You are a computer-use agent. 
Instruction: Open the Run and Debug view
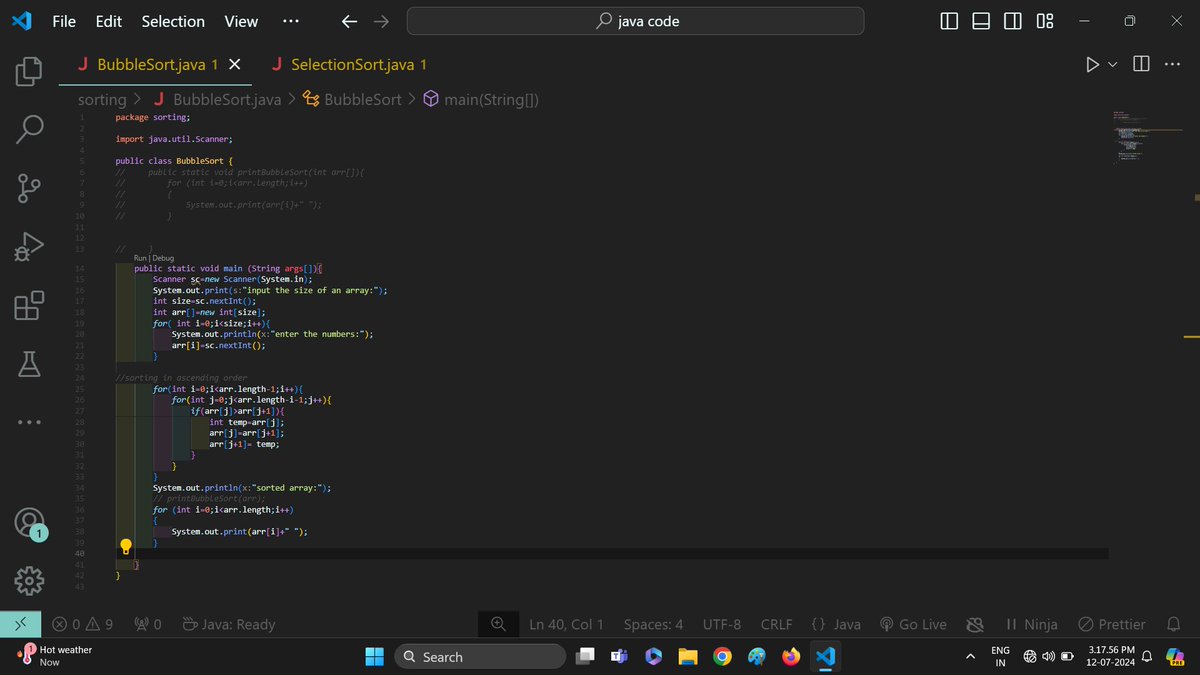click(29, 246)
